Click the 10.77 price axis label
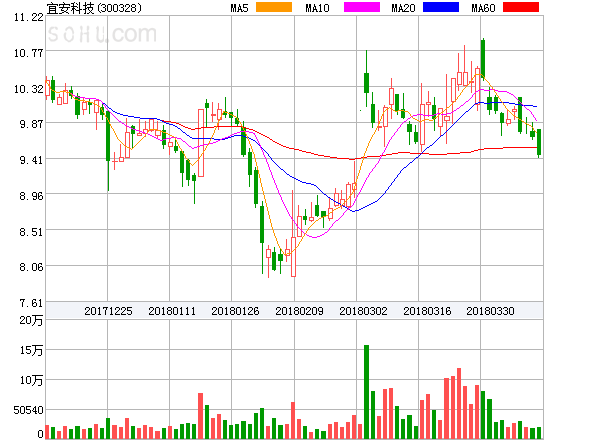This screenshot has width=600, height=440. [x=29, y=53]
